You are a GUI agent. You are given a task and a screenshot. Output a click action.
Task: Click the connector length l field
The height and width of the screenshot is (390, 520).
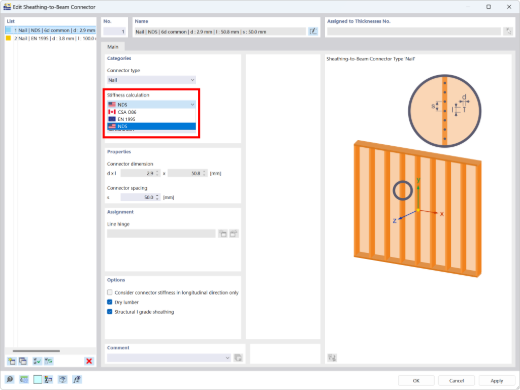(187, 173)
